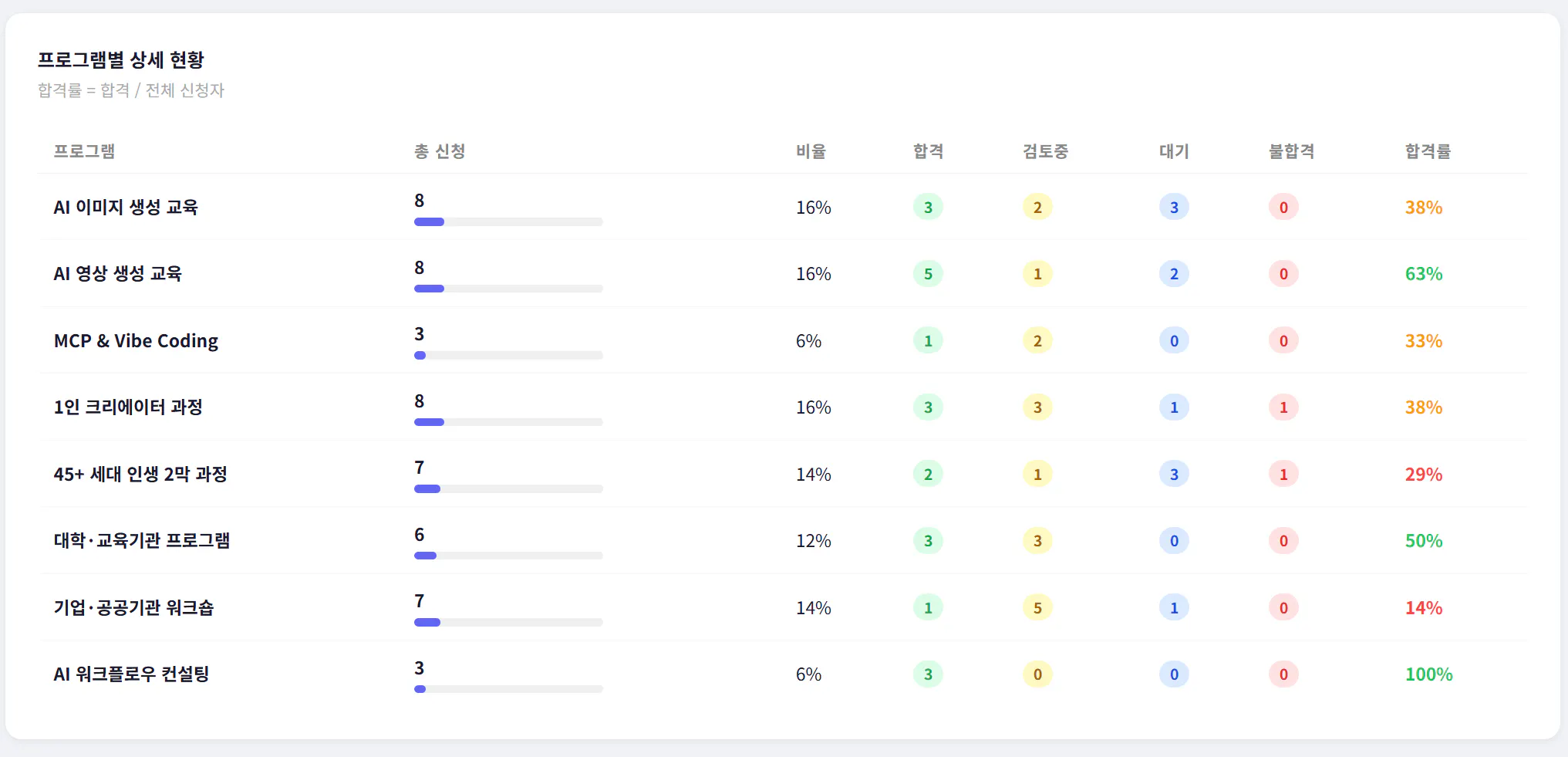Select the 불합격 badge for 대학·교육기관 프로그램

pyautogui.click(x=1283, y=540)
